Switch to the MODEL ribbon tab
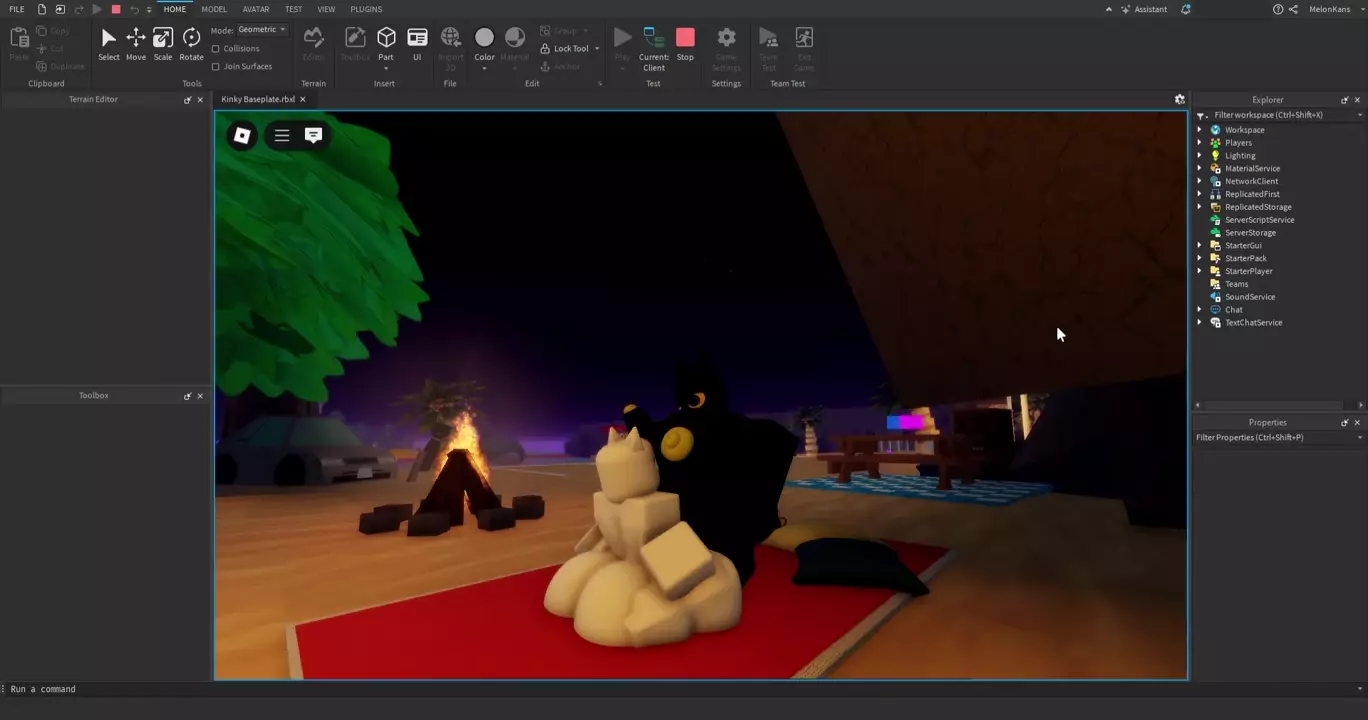Screen dimensions: 1368x720 point(214,9)
